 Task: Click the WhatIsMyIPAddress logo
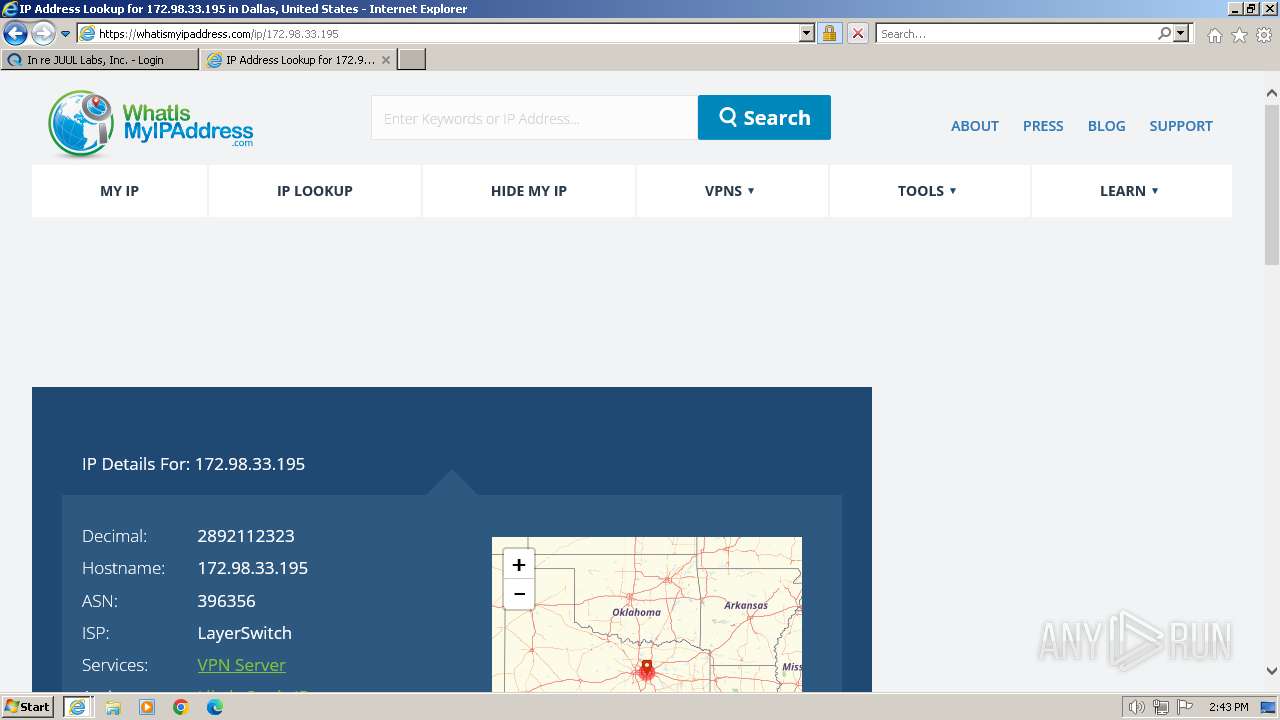pos(150,124)
